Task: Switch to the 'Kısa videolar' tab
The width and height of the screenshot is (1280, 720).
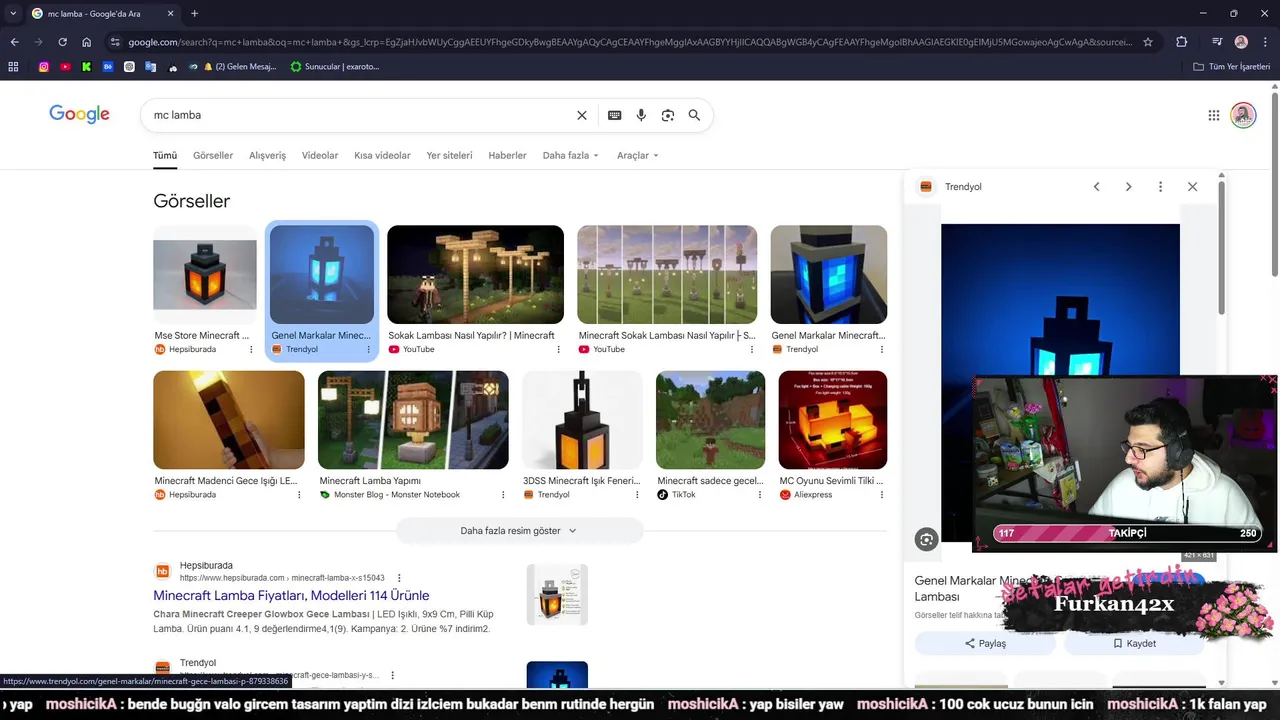Action: point(382,155)
